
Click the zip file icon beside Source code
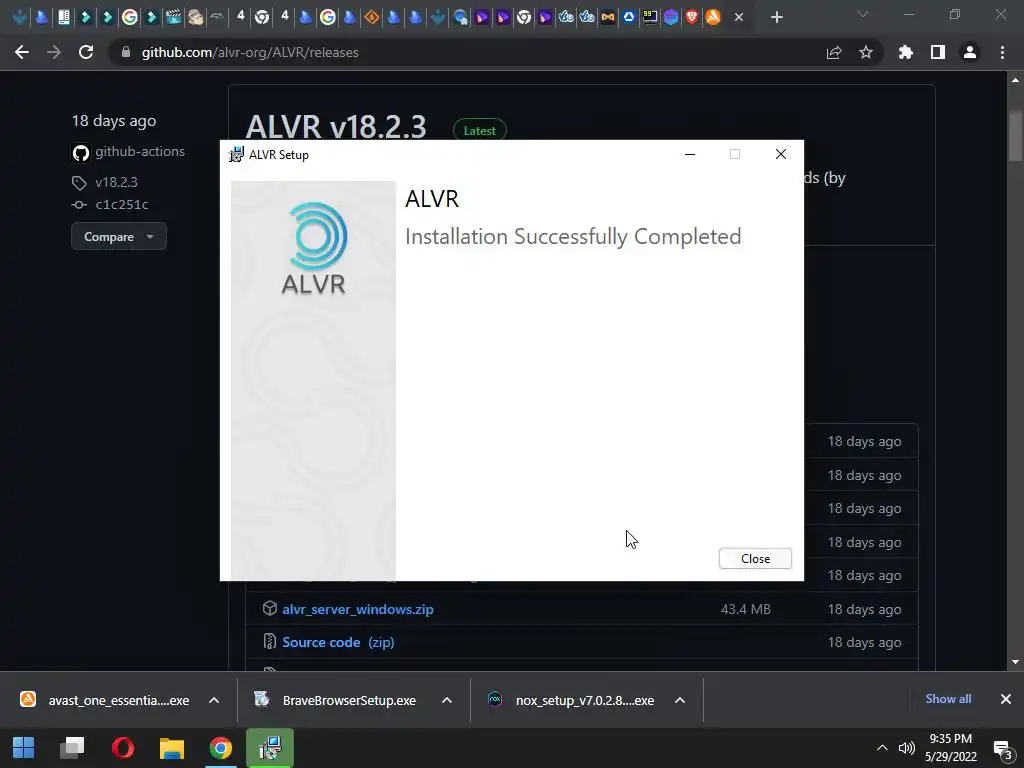coord(269,642)
